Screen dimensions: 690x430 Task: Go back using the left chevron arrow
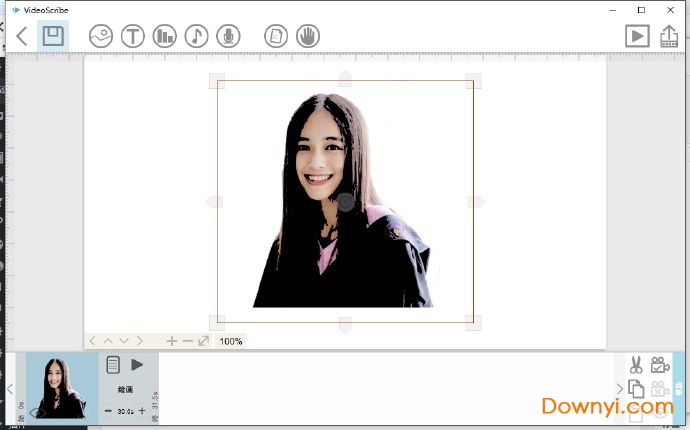click(x=22, y=36)
